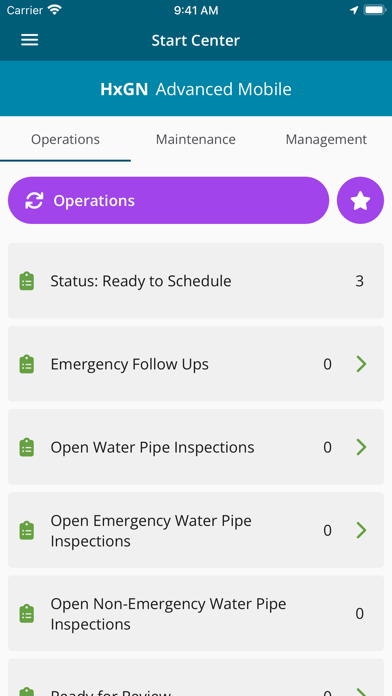The width and height of the screenshot is (392, 696).
Task: Click the HxGN Advanced Mobile banner
Action: (x=196, y=89)
